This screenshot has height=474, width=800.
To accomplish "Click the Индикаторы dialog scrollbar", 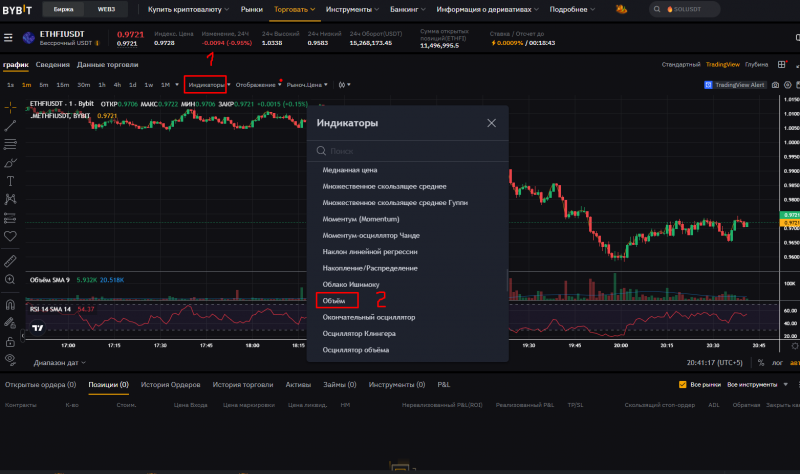I will (507, 280).
